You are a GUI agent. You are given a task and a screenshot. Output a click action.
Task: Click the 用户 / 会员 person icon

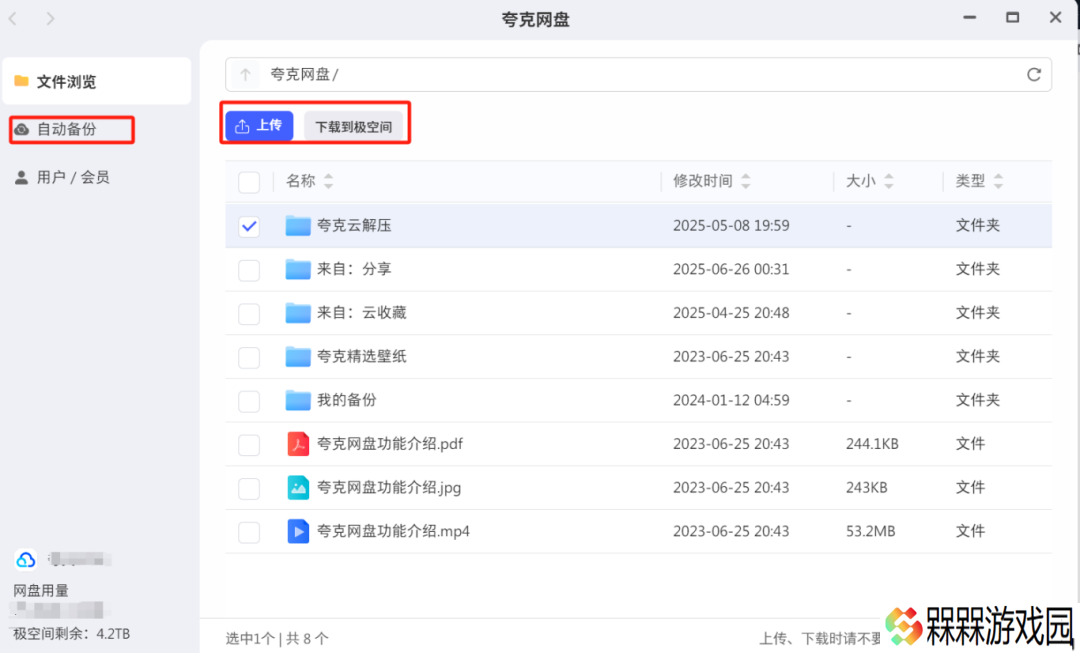[22, 178]
